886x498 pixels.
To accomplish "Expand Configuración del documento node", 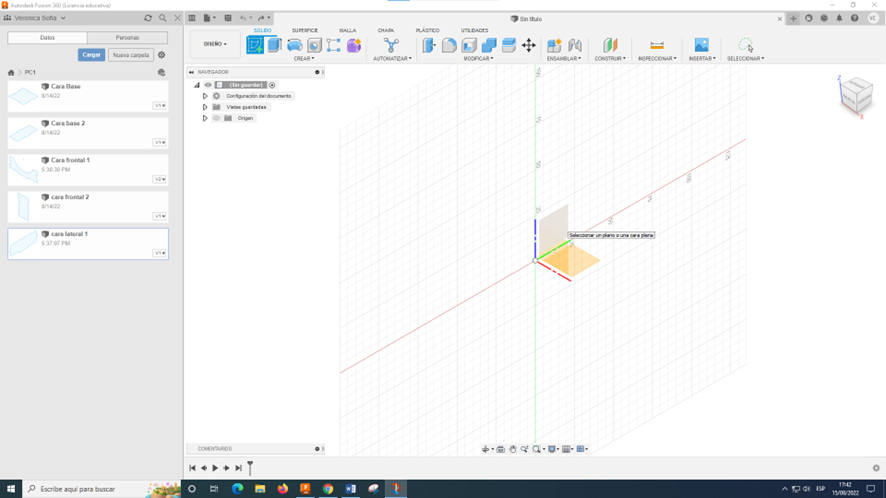I will click(205, 96).
